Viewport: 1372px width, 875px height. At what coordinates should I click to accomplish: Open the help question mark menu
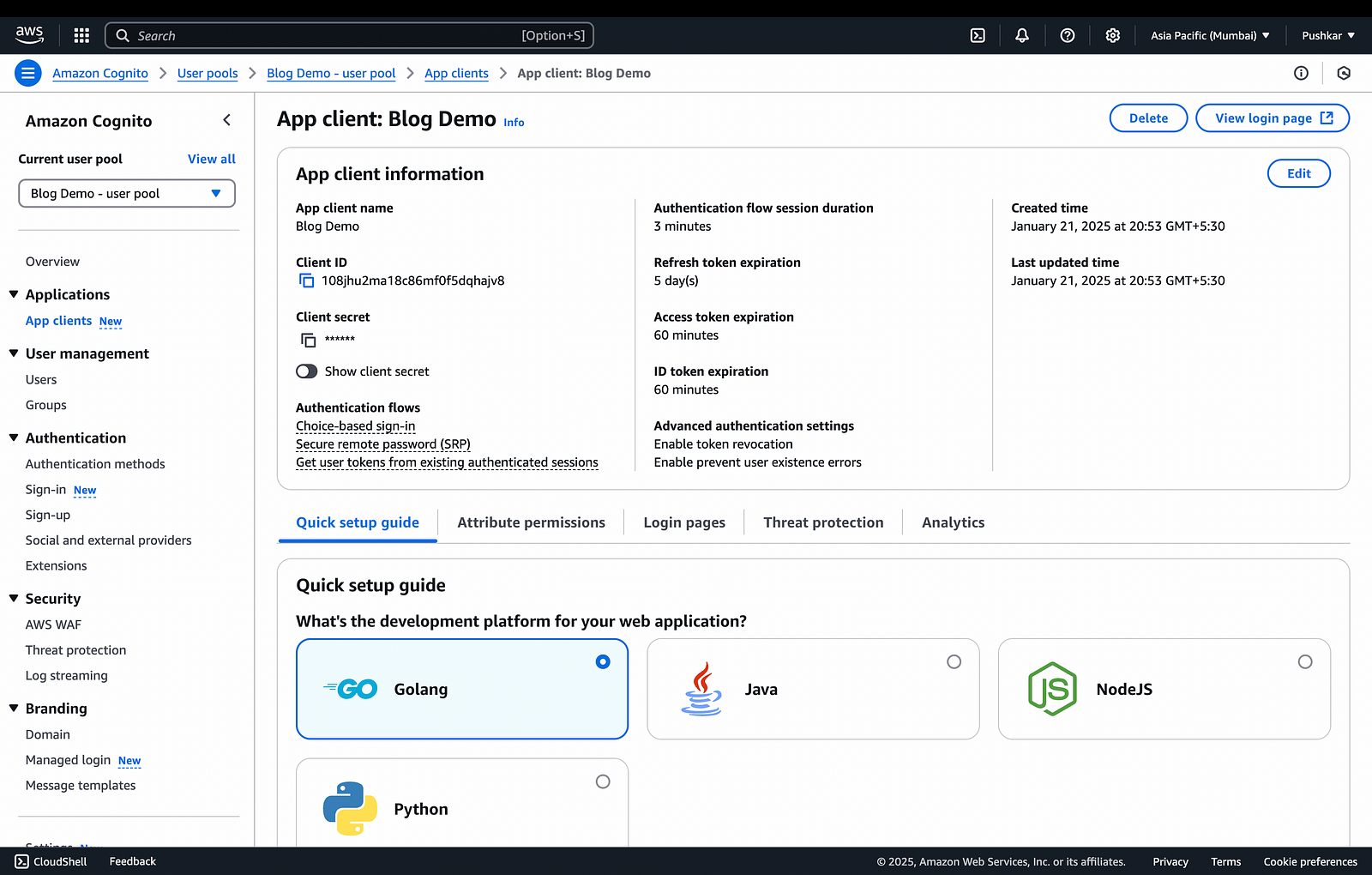1068,35
